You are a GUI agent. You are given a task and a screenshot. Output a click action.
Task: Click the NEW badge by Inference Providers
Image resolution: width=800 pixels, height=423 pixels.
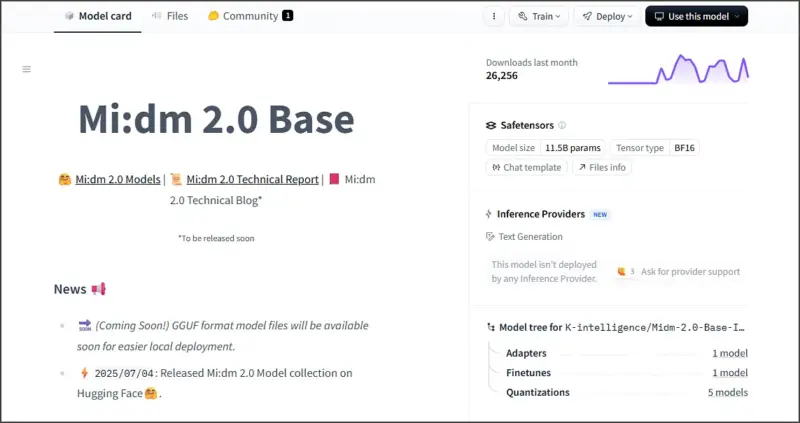coord(600,215)
